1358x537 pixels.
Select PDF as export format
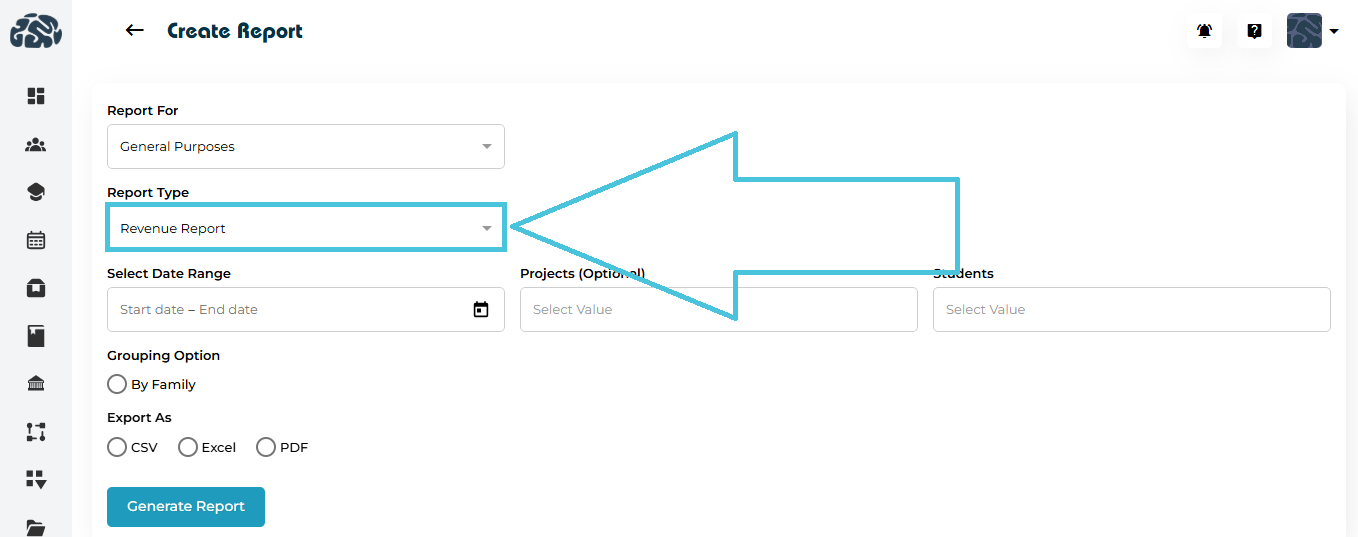click(266, 447)
